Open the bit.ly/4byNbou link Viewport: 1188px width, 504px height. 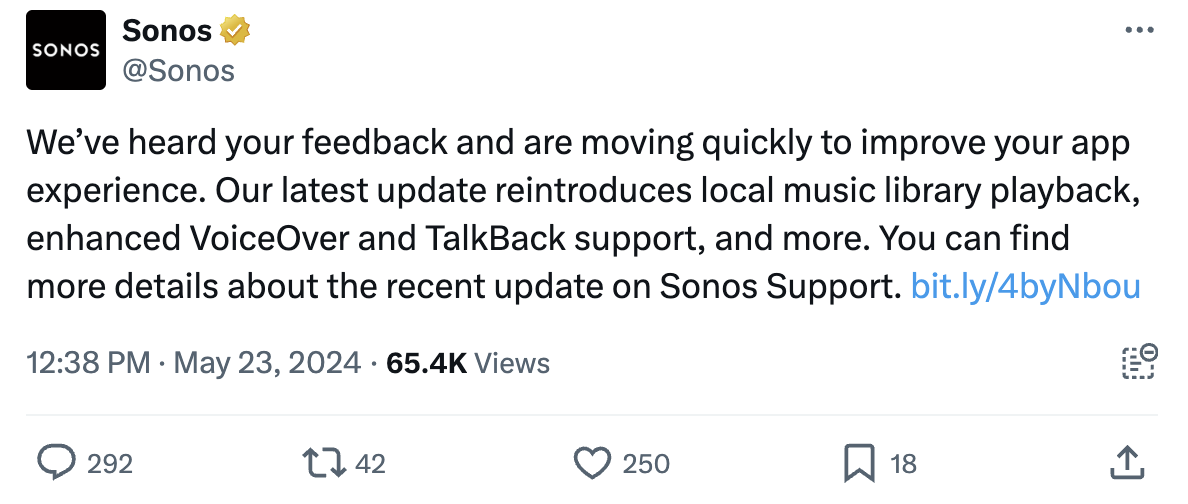tap(1025, 286)
